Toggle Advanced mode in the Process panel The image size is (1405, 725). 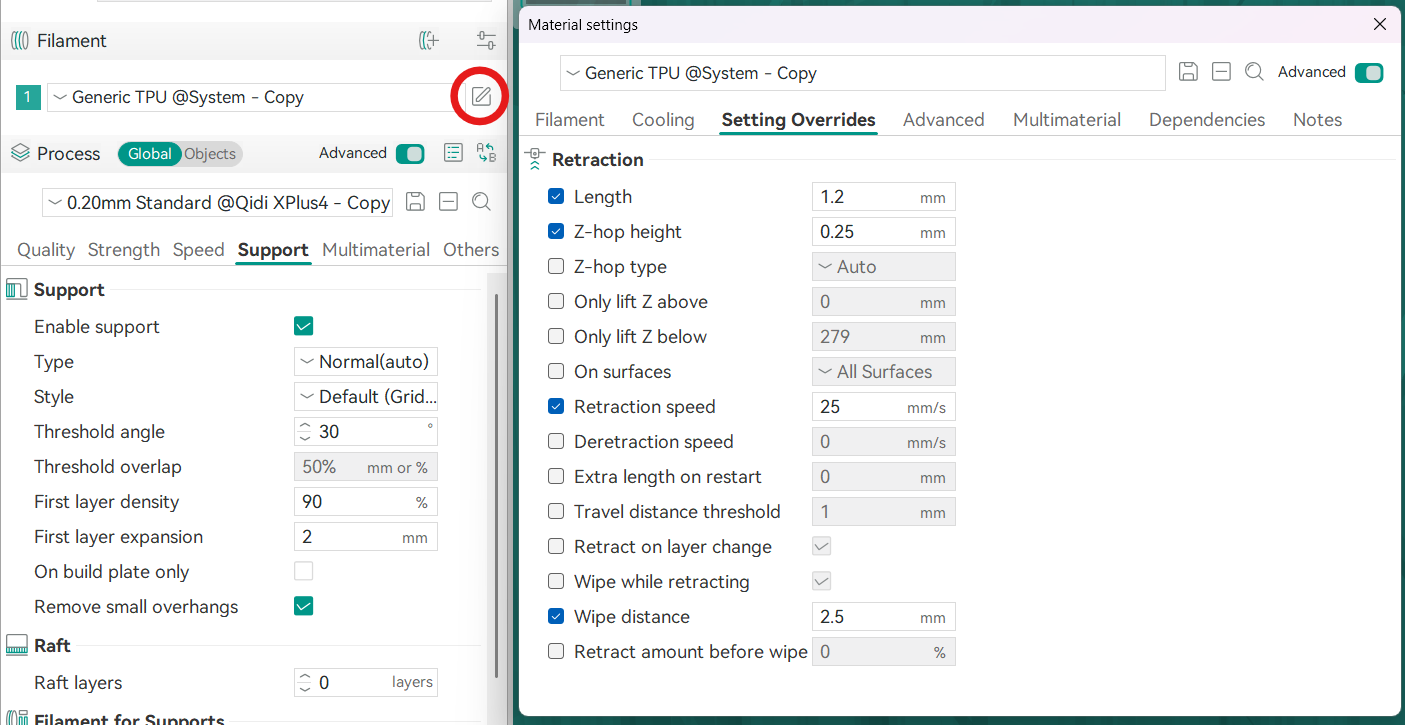coord(410,153)
